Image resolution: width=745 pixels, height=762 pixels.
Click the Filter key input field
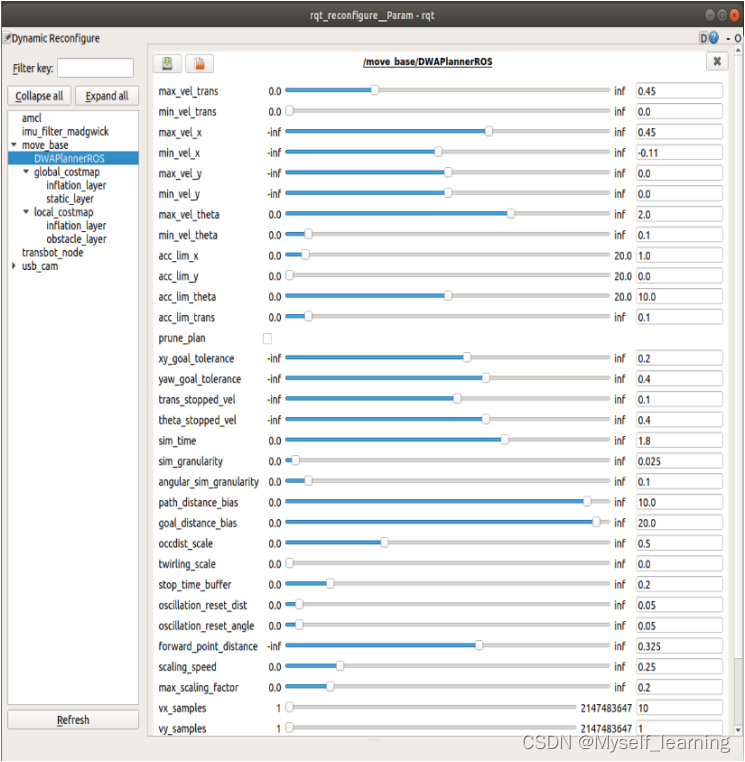click(95, 68)
